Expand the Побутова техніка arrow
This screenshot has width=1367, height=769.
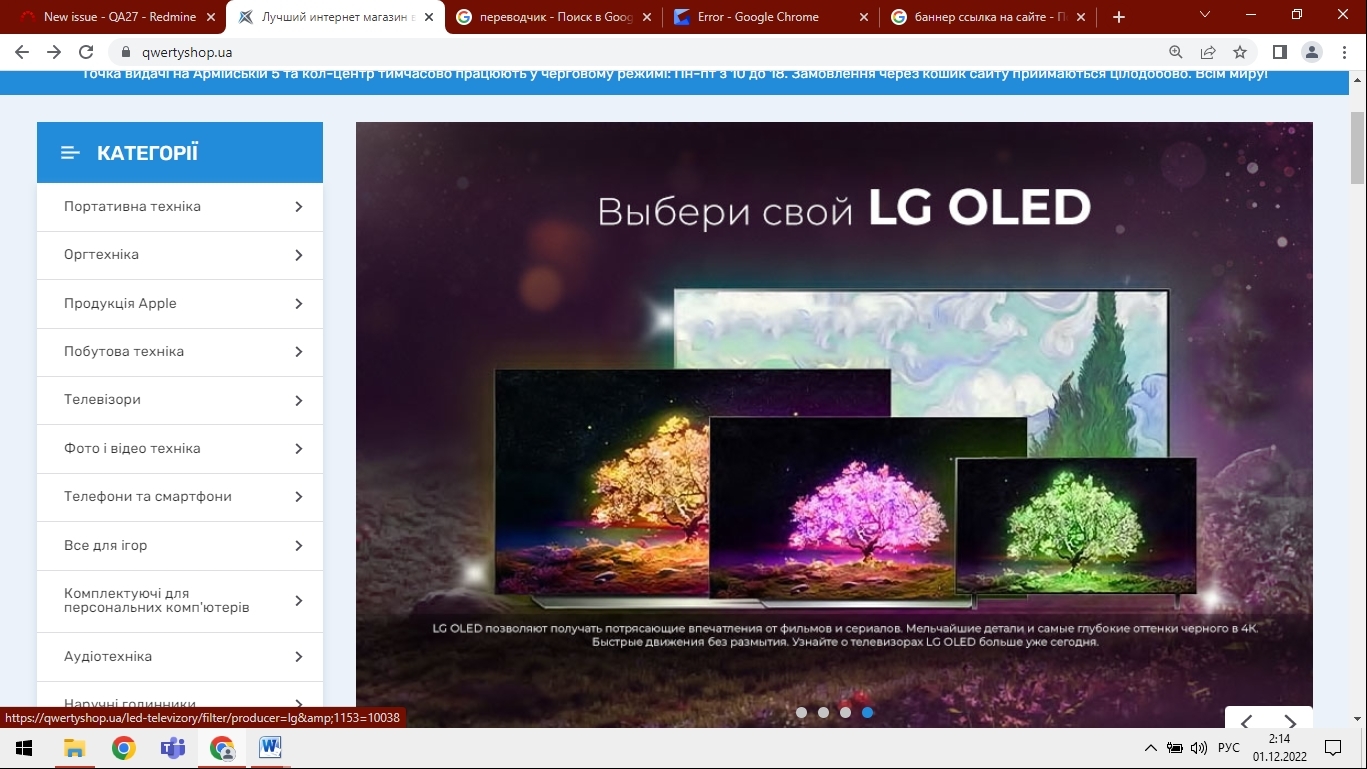click(x=298, y=352)
